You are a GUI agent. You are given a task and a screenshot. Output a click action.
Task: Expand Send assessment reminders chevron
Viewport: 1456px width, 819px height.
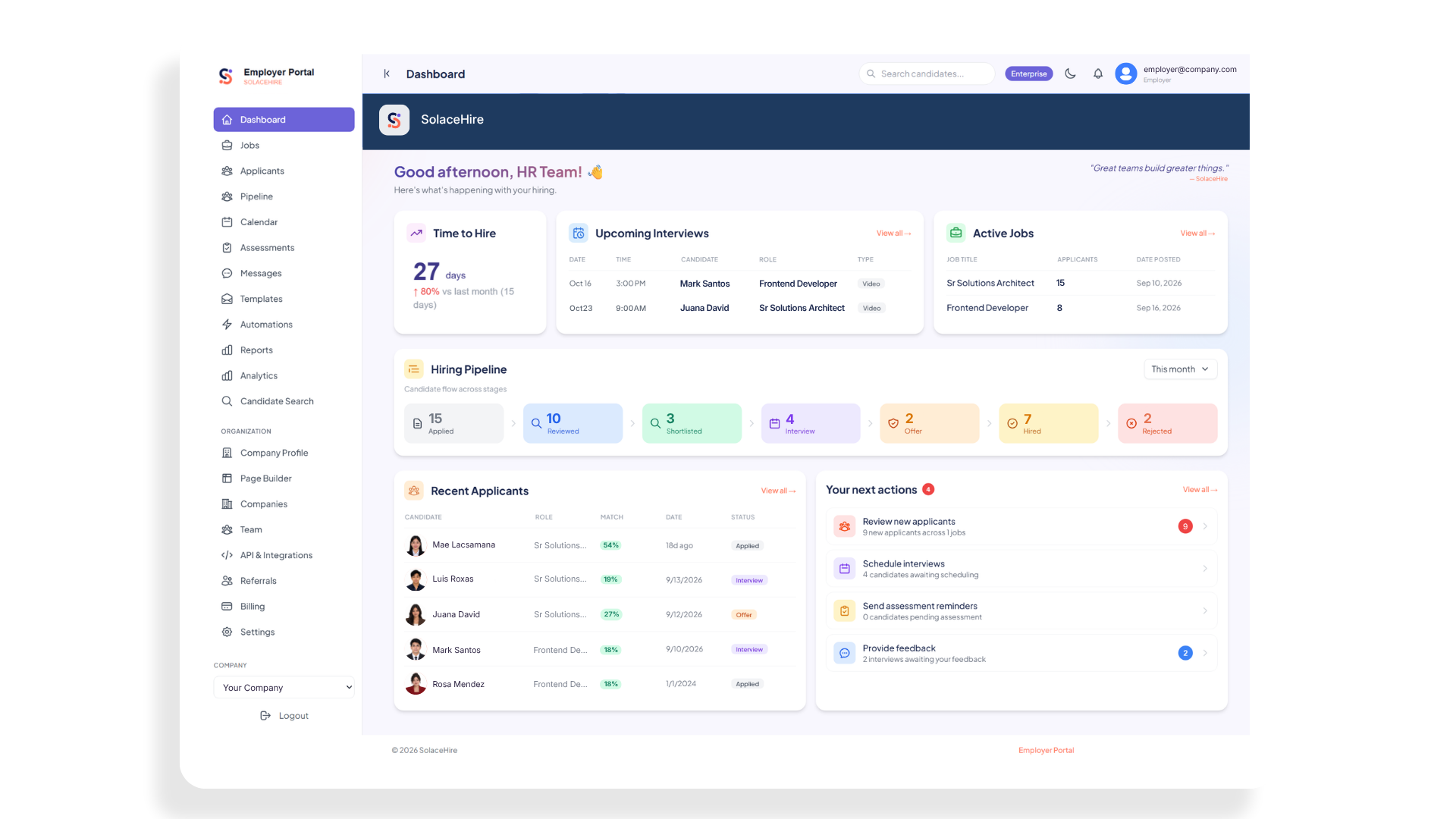point(1205,610)
